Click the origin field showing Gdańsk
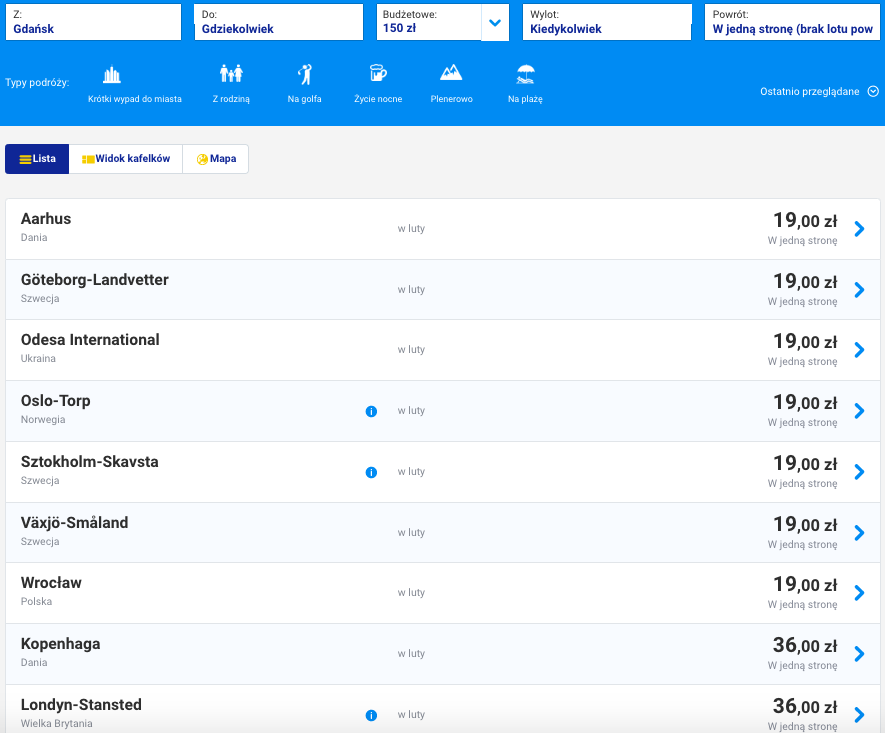The height and width of the screenshot is (733, 885). pyautogui.click(x=96, y=22)
